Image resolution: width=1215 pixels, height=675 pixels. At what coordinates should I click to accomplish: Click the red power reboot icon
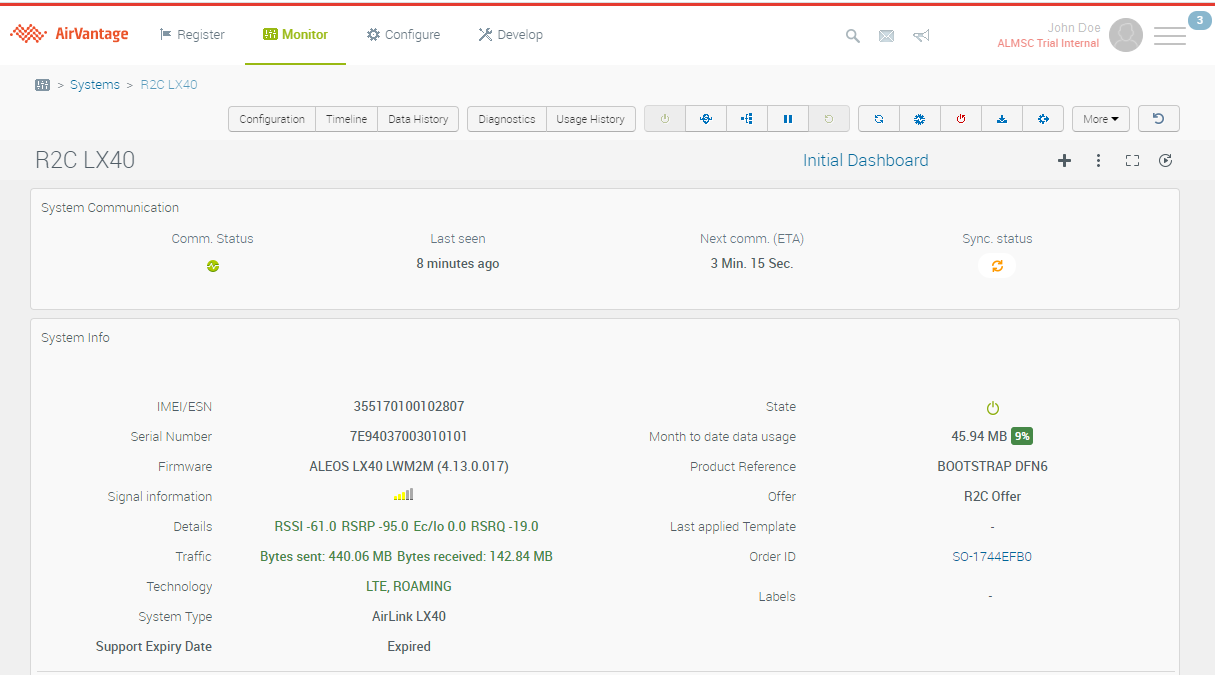click(x=961, y=119)
